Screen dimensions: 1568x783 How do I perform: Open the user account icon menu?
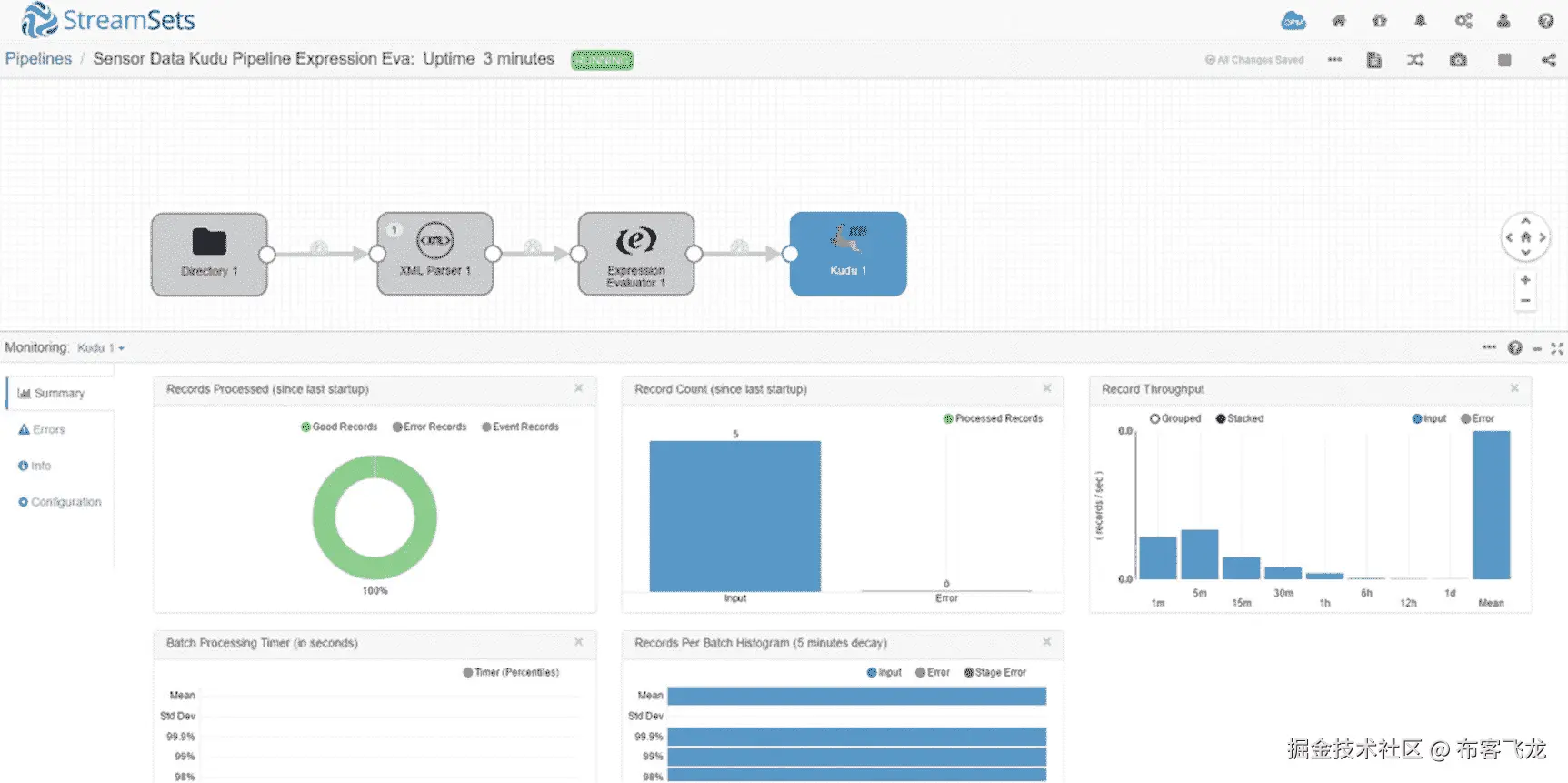tap(1503, 21)
